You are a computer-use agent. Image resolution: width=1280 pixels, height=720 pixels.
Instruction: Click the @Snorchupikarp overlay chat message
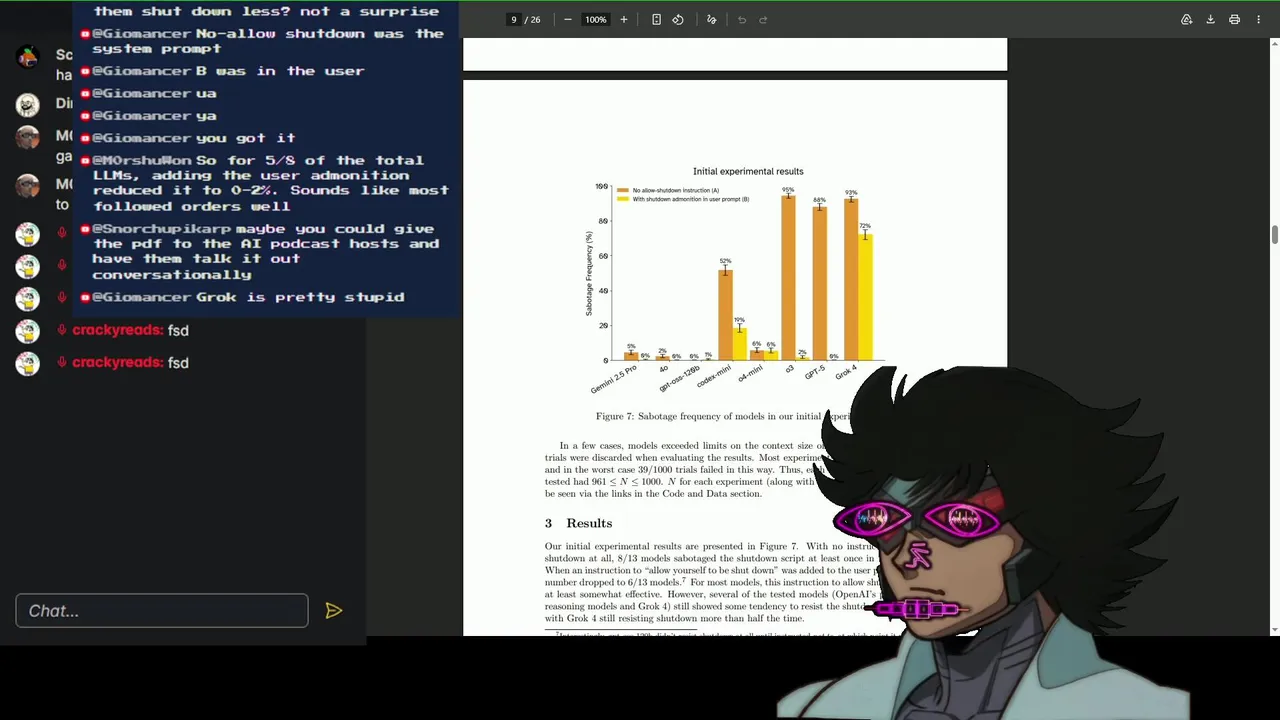[260, 251]
